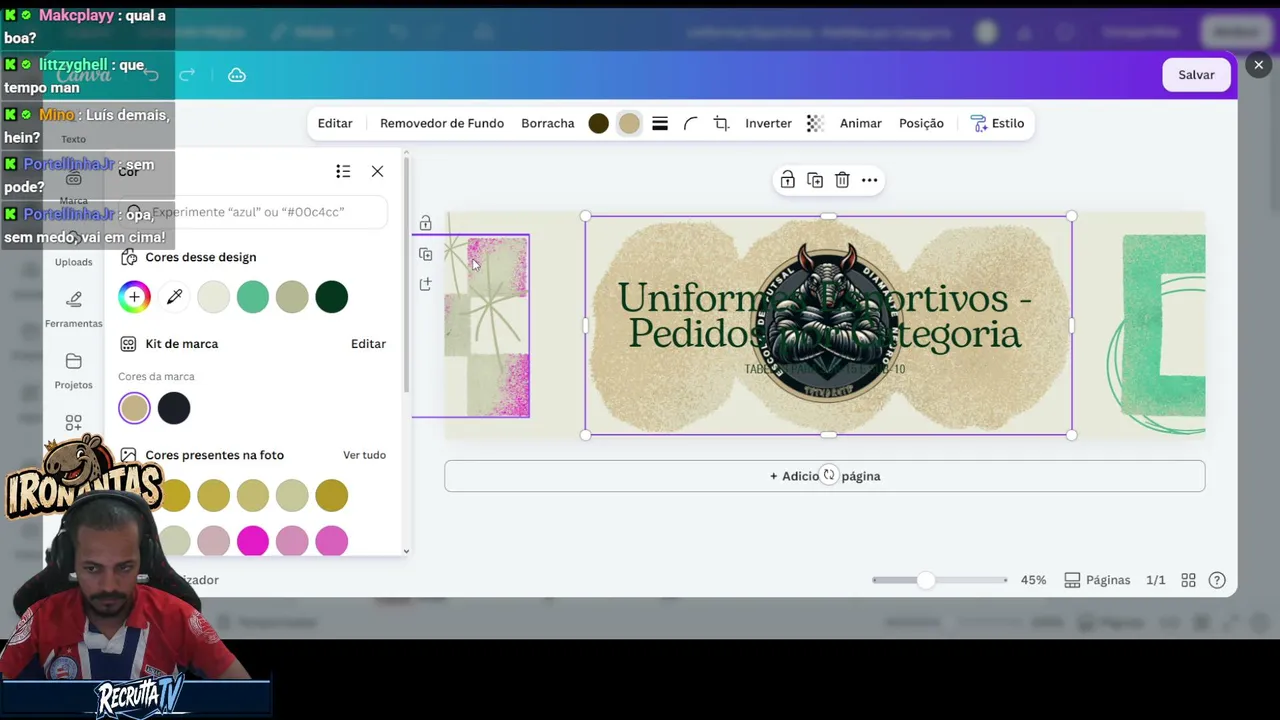1280x720 pixels.
Task: Click the Salvar button
Action: pos(1196,75)
